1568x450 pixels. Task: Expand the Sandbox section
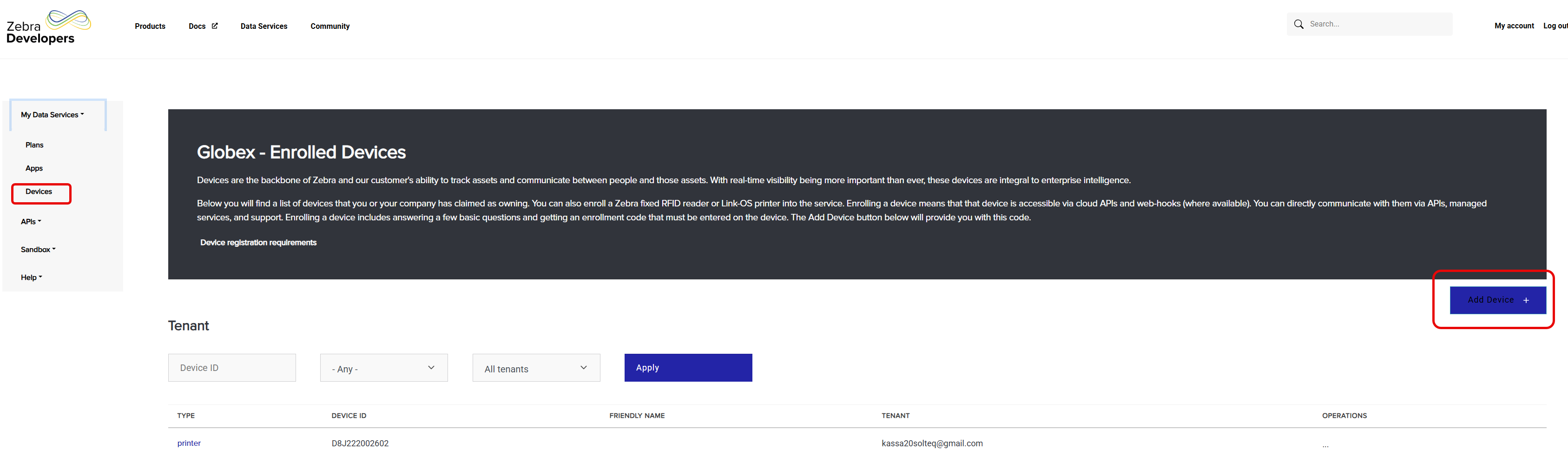[x=38, y=250]
